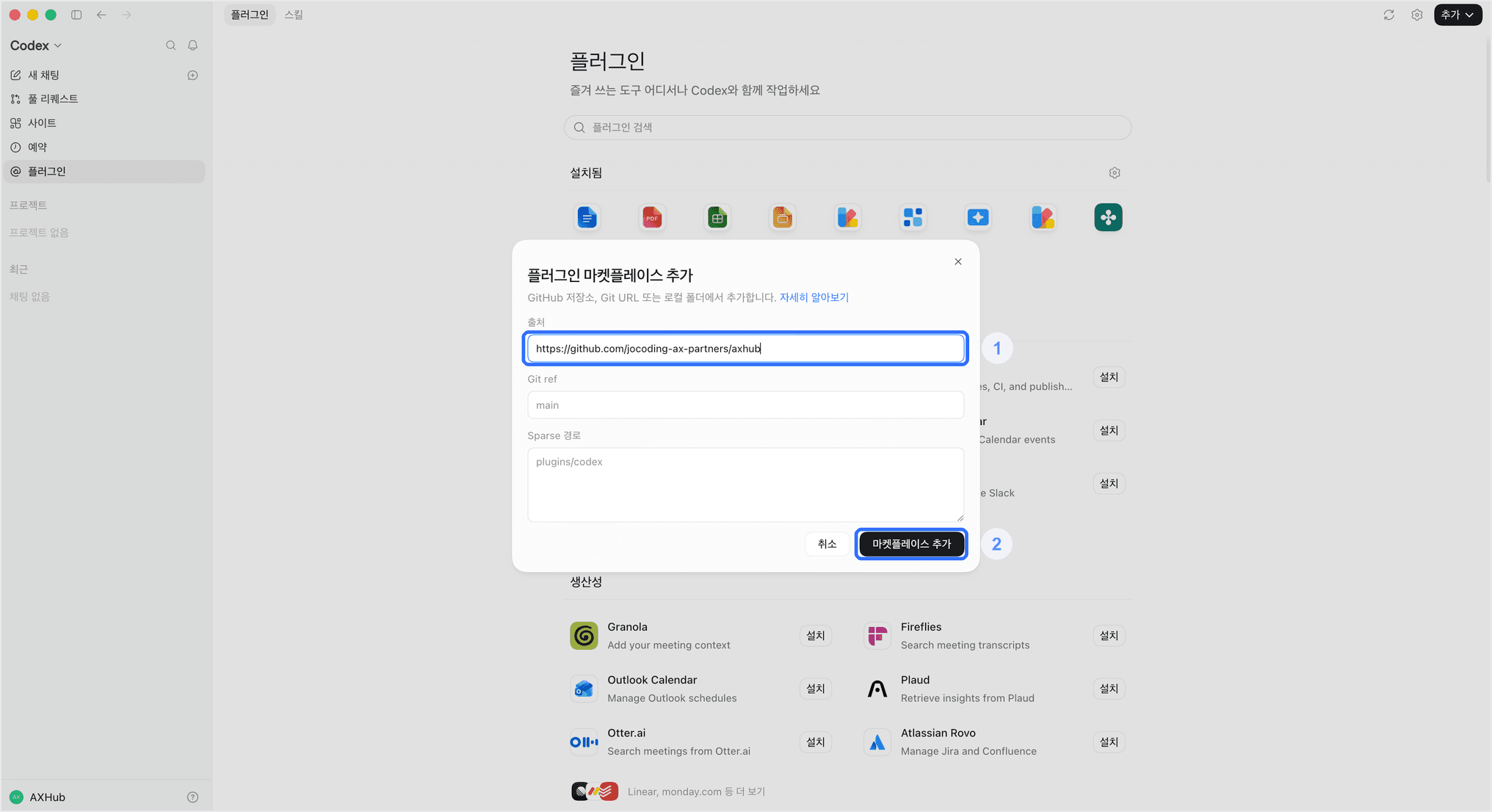Open 풀 리퀘스트 in sidebar

coord(104,99)
